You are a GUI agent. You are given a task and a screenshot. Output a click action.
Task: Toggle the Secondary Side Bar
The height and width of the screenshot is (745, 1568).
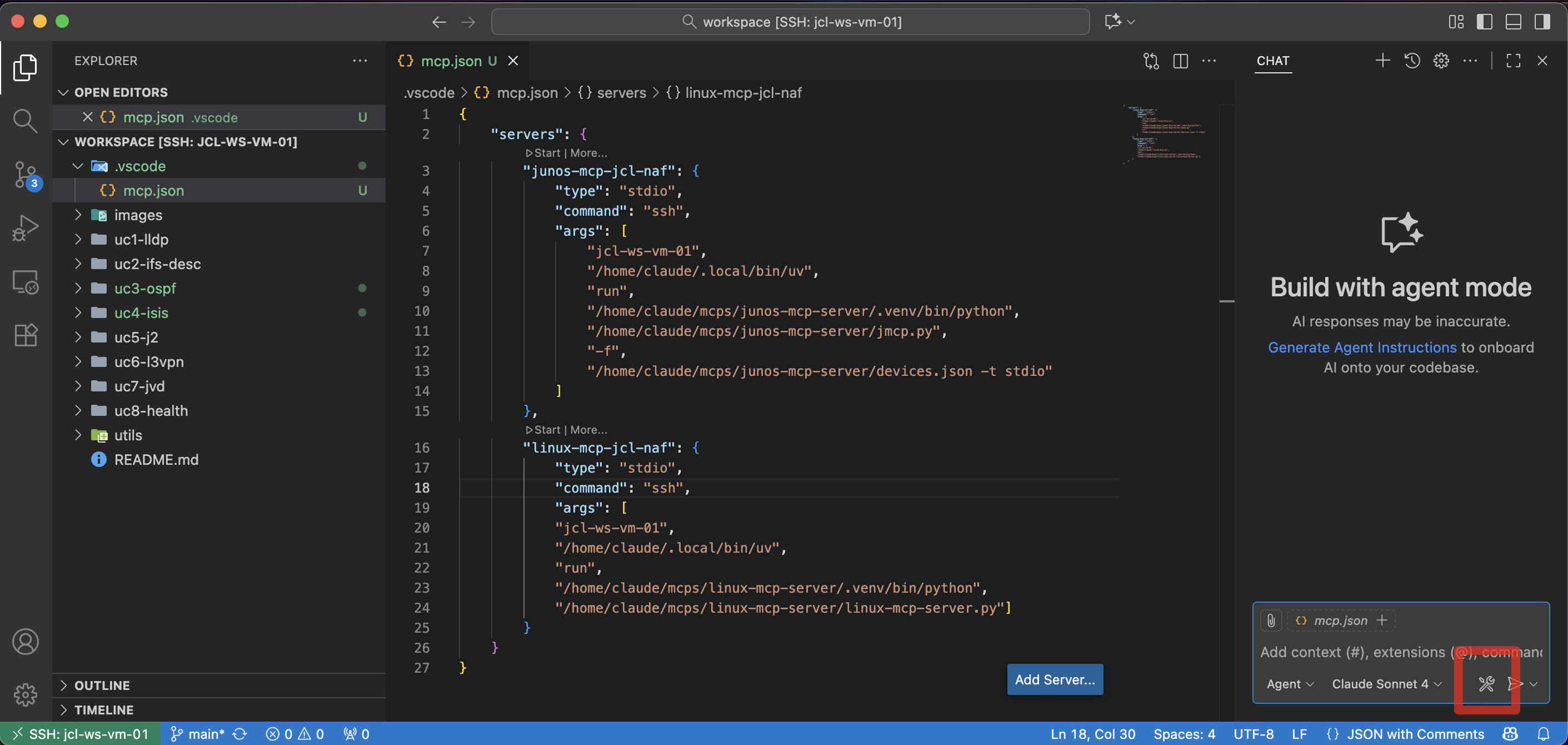point(1542,22)
